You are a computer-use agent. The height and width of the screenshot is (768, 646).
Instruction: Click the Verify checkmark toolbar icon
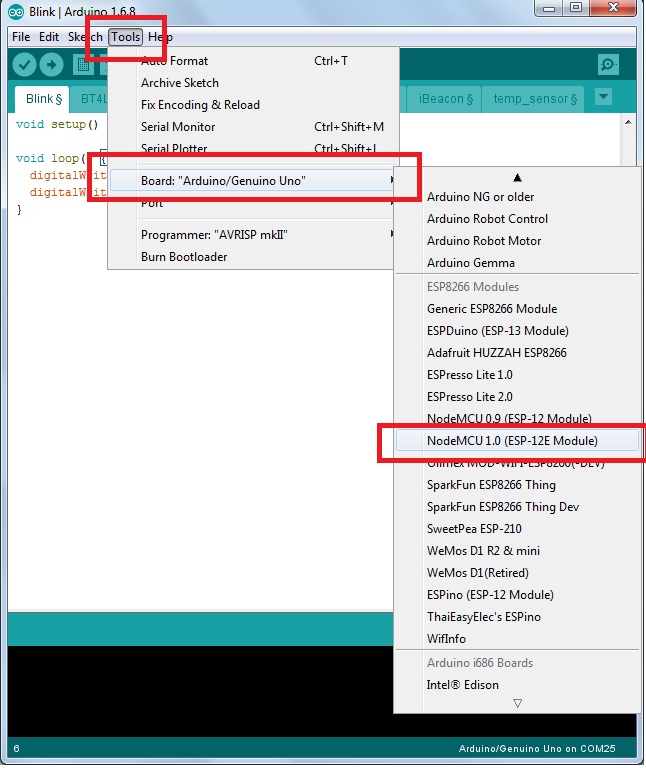(x=24, y=64)
